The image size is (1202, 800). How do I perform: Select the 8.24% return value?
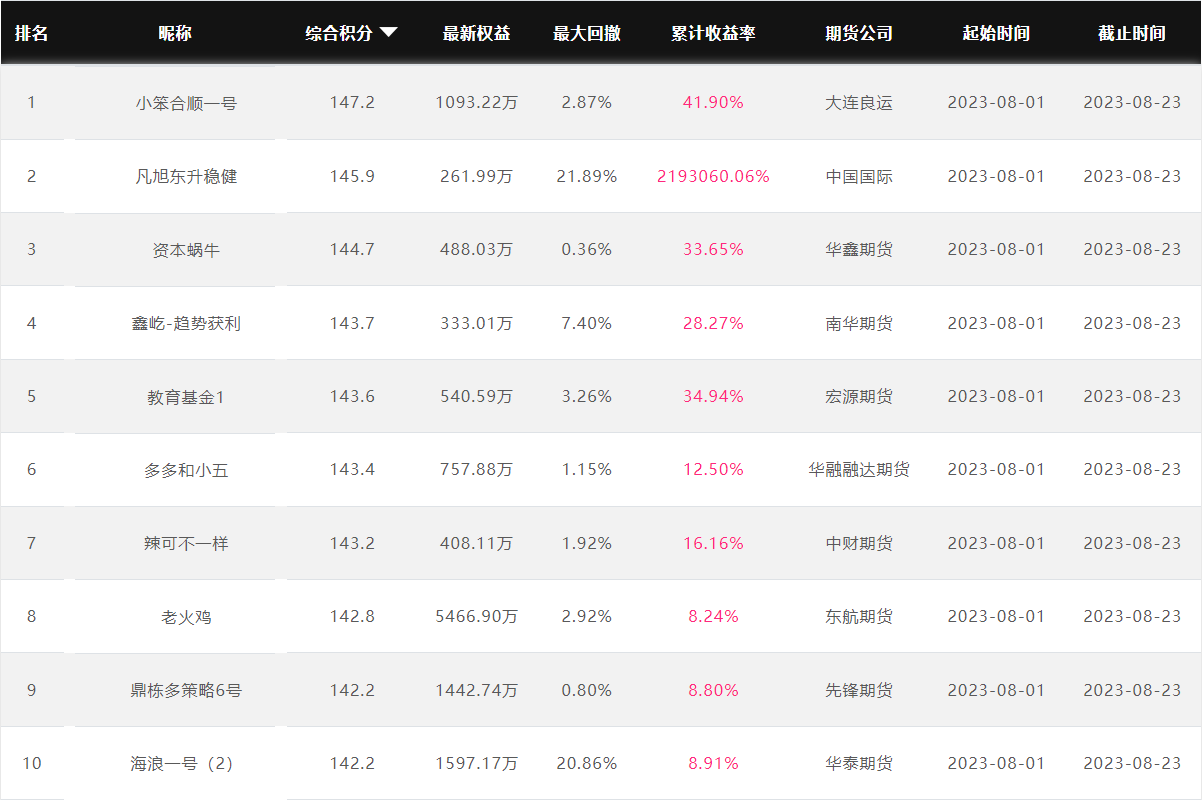pos(713,616)
